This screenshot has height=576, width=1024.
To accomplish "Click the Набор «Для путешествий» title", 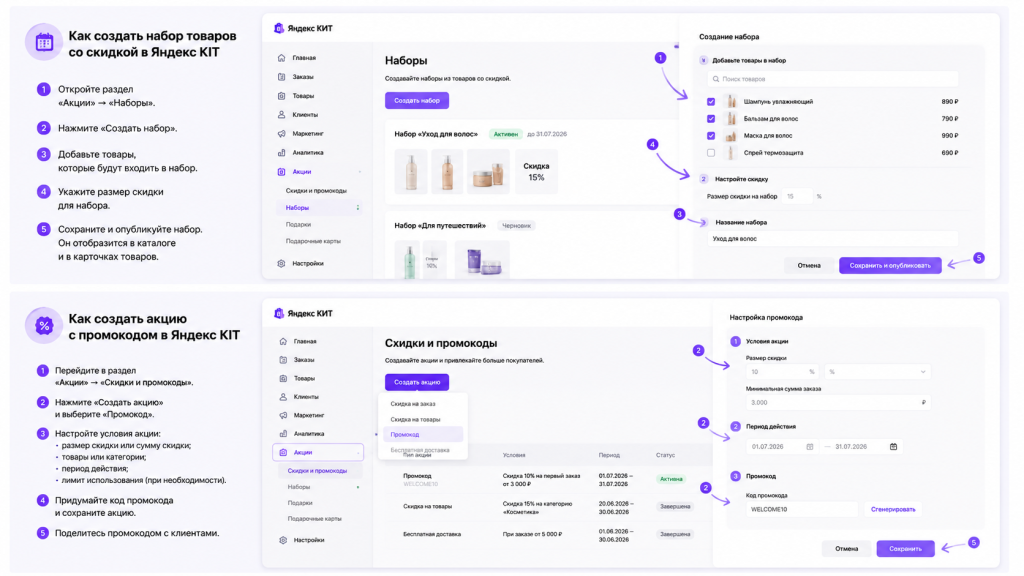I will [x=440, y=226].
